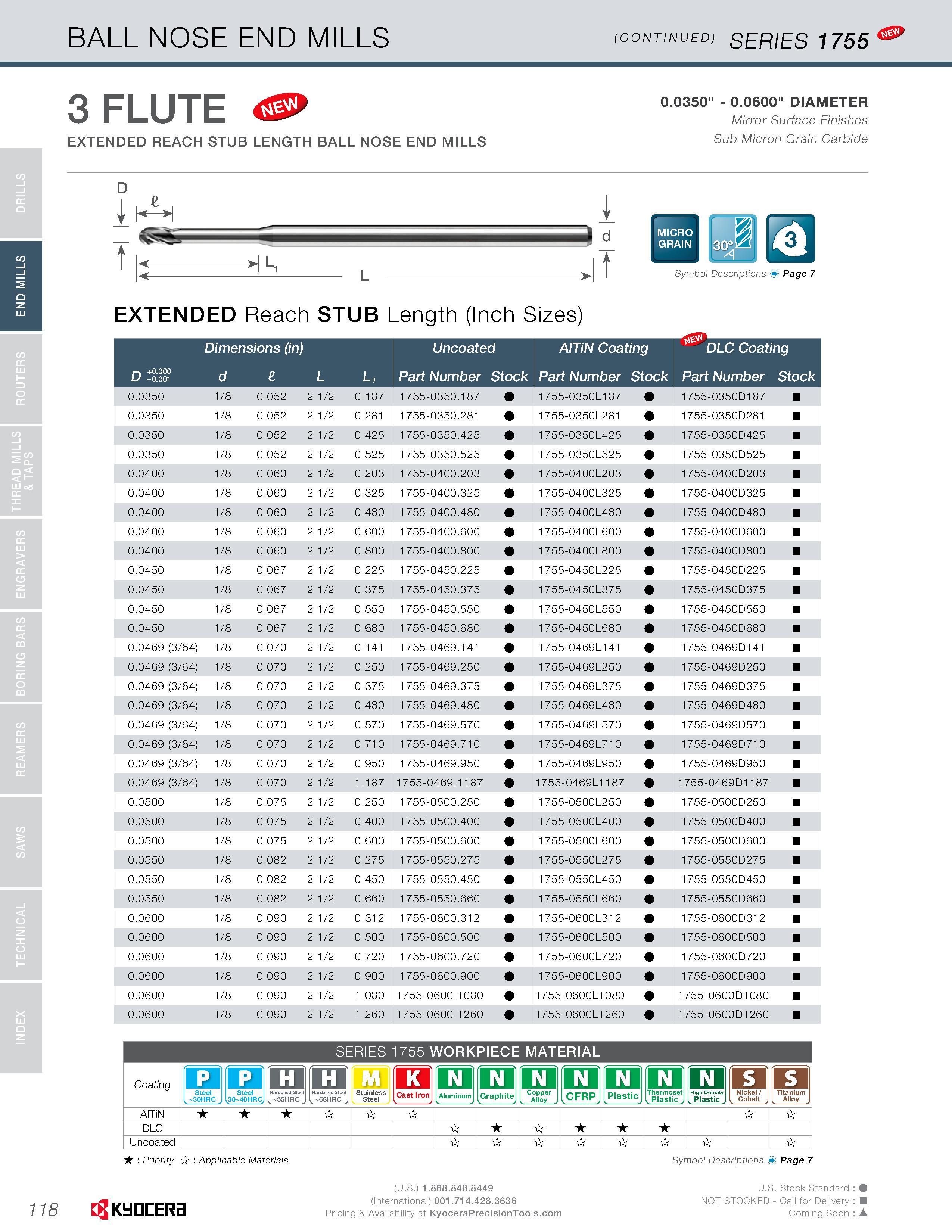This screenshot has height=1232, width=952.
Task: Click the U.S. Stock Standard circle legend symbol
Action: pos(863,1188)
